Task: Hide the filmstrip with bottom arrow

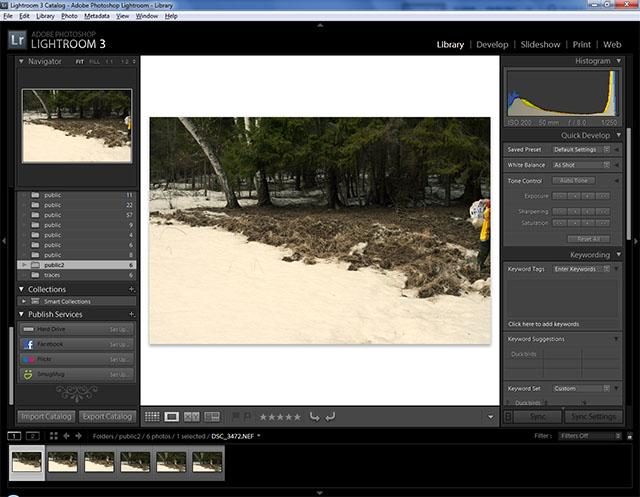Action: coord(320,493)
